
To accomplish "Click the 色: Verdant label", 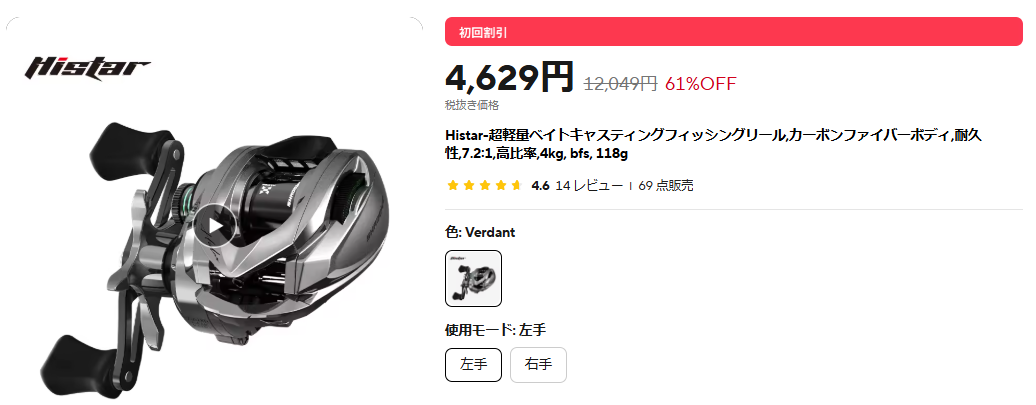I will (480, 233).
